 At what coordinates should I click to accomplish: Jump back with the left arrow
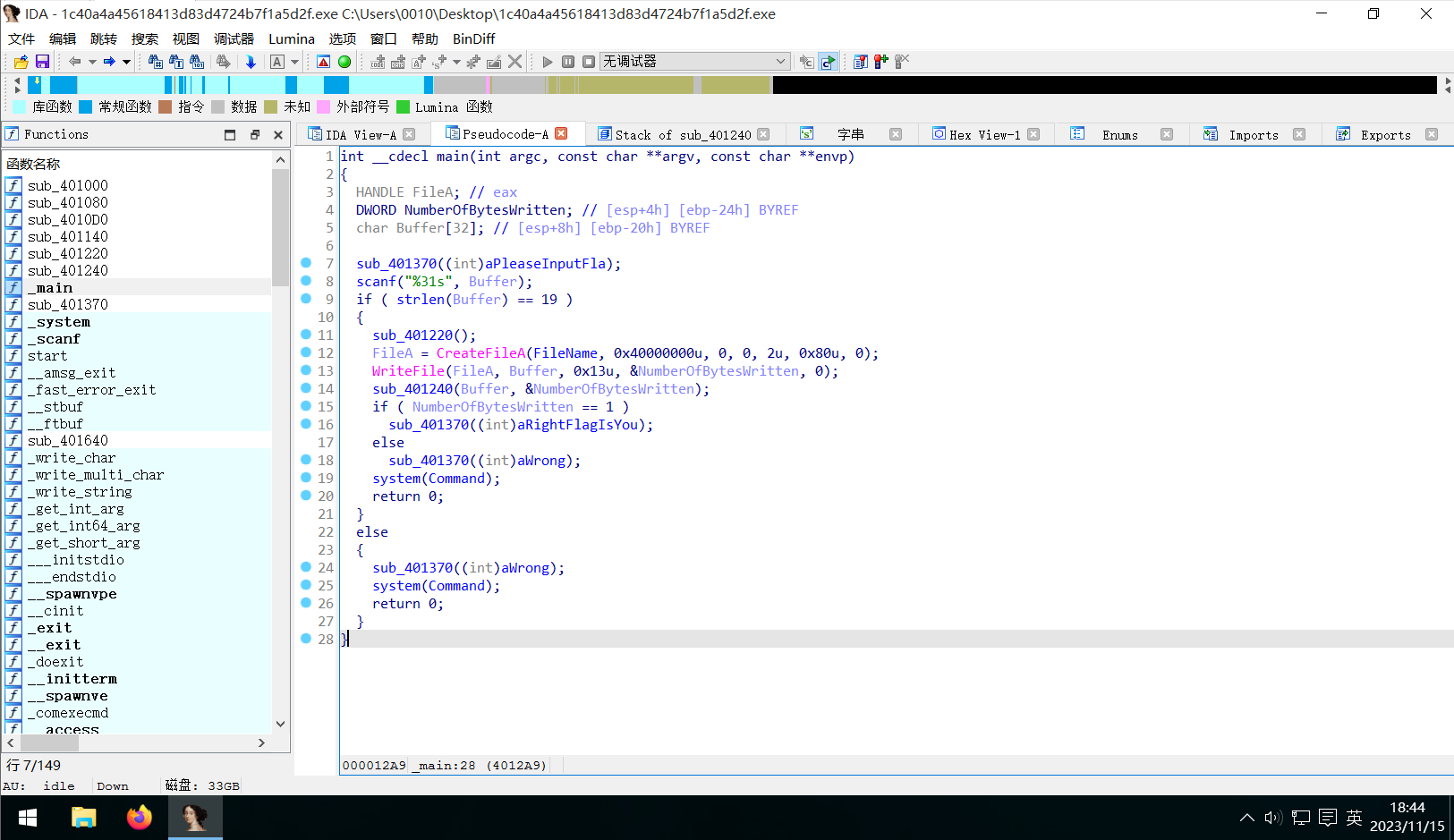pos(75,62)
